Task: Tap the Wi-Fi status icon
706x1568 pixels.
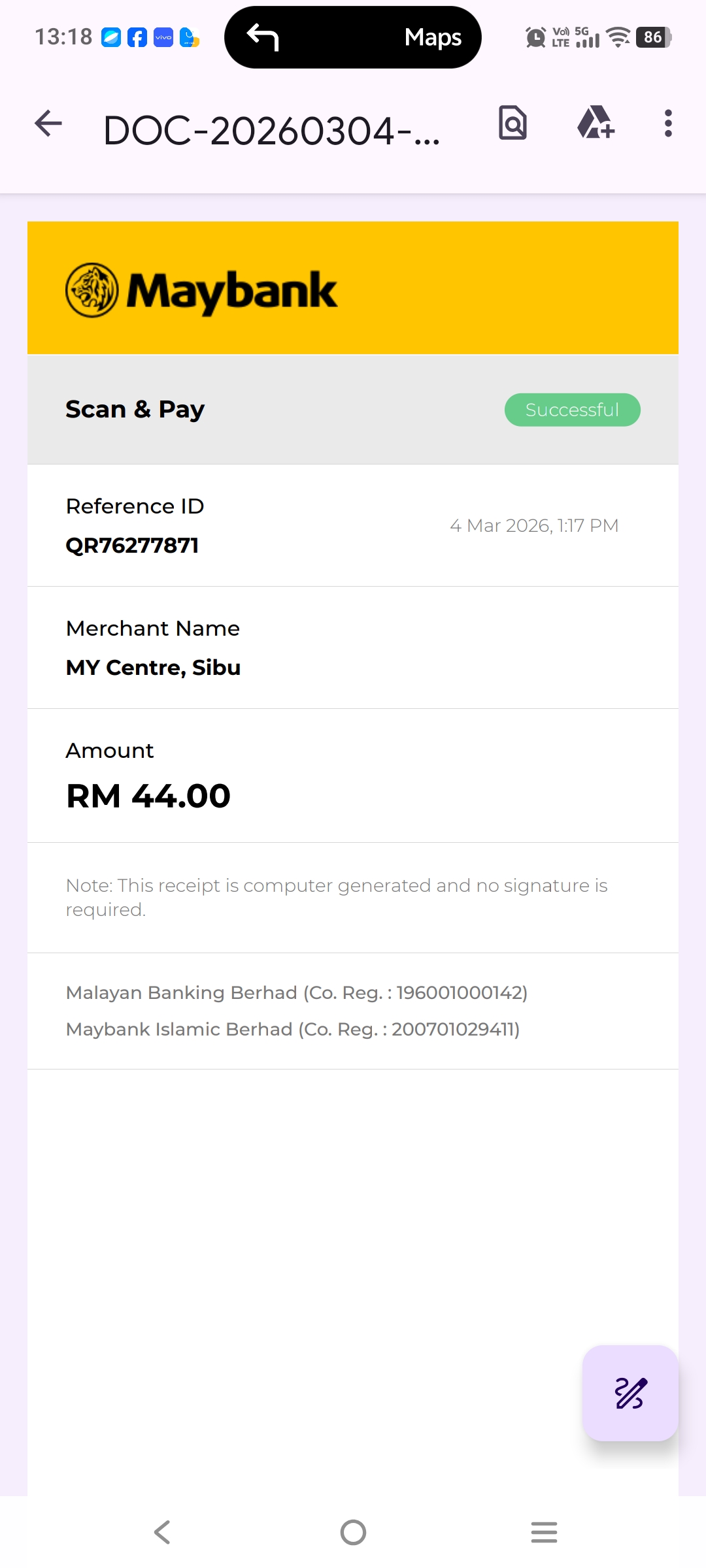Action: [618, 37]
